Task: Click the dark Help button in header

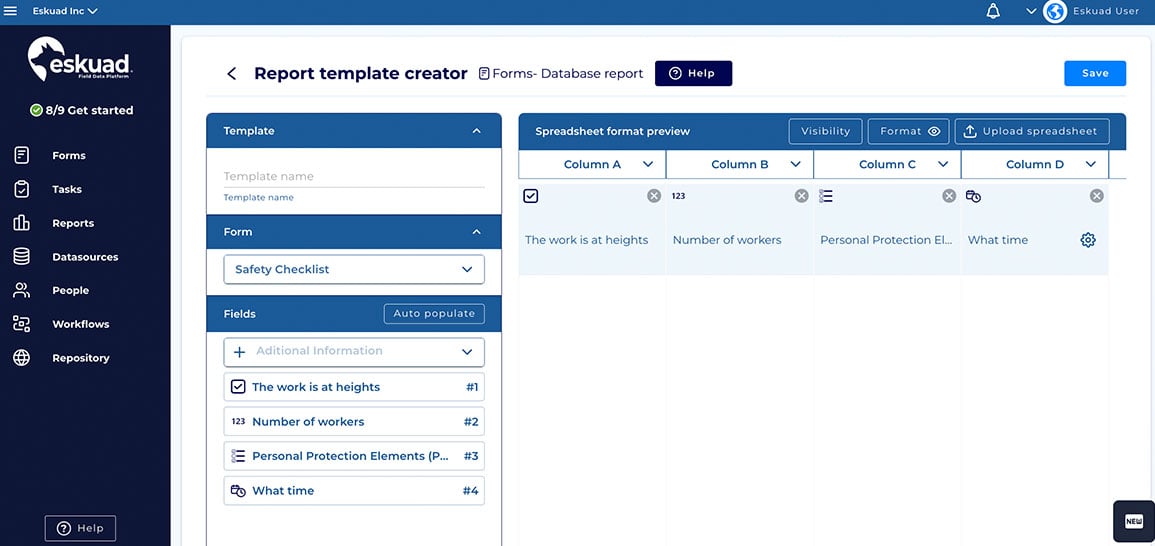Action: (693, 74)
